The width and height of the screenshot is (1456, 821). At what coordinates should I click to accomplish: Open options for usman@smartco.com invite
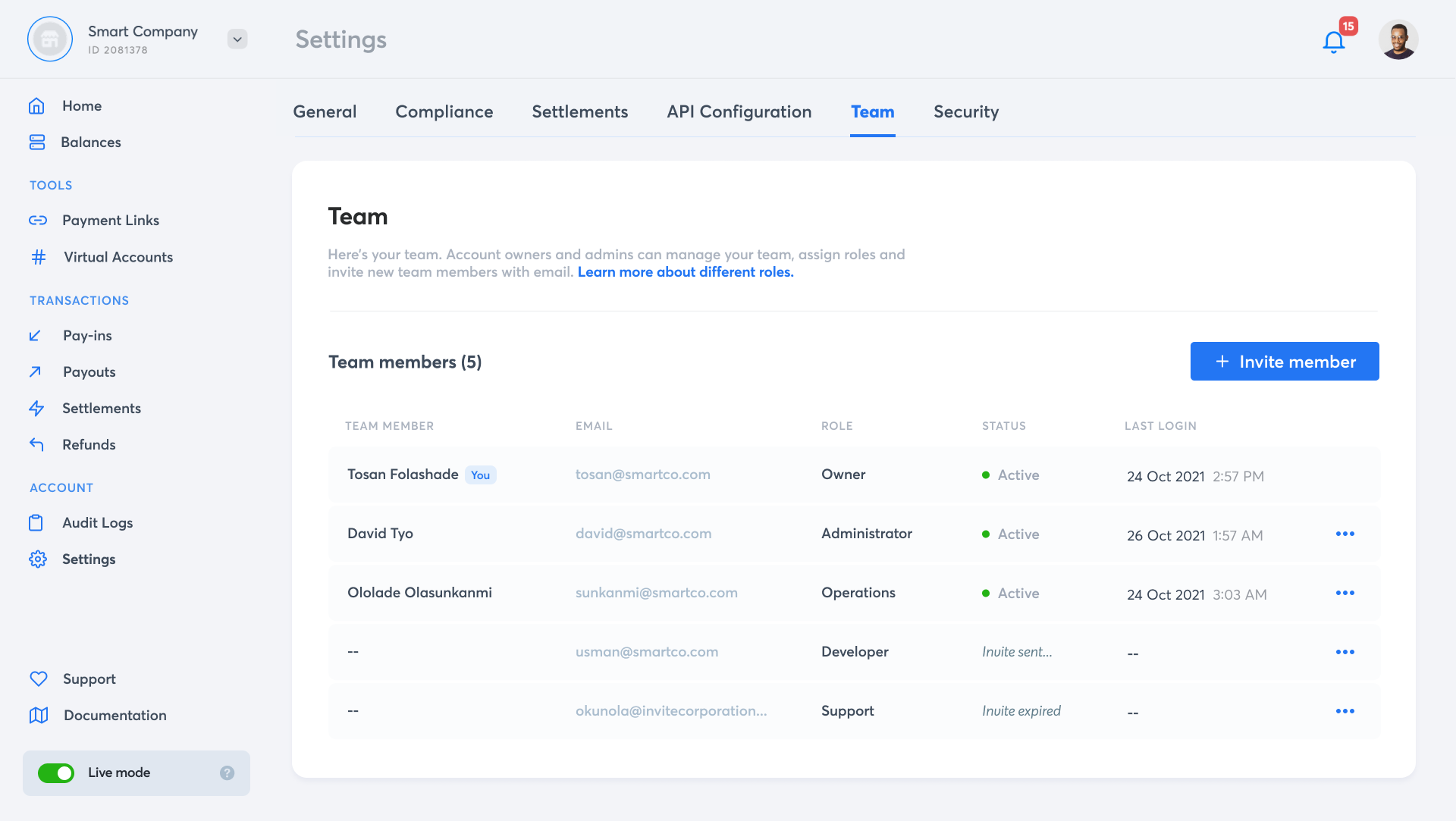(1345, 653)
